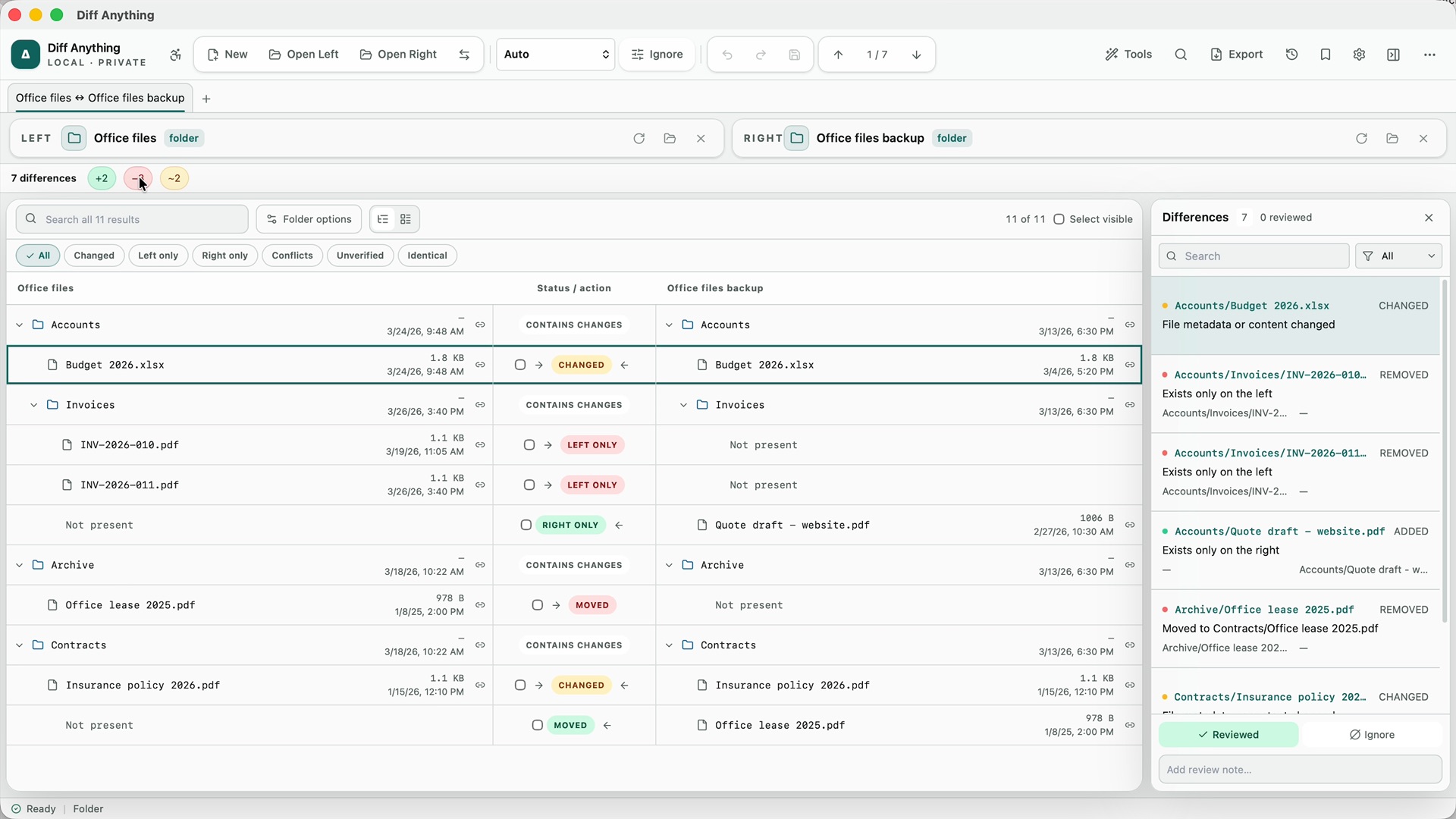Mark difference as Reviewed
The image size is (1456, 819).
1228,735
